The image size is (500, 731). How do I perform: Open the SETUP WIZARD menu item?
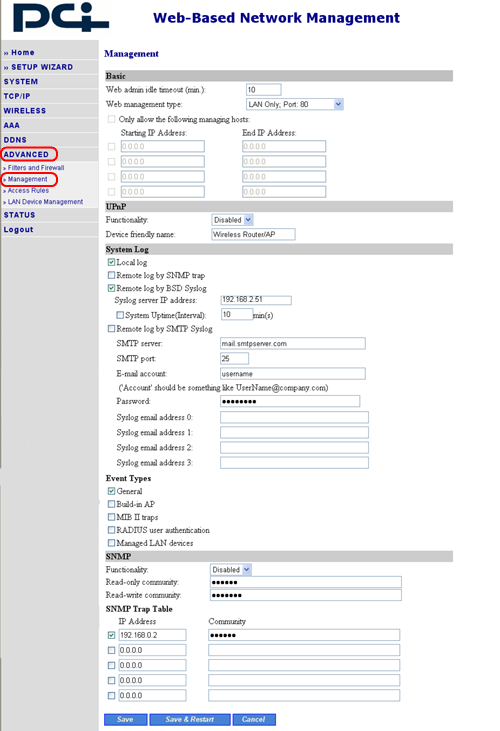(42, 67)
